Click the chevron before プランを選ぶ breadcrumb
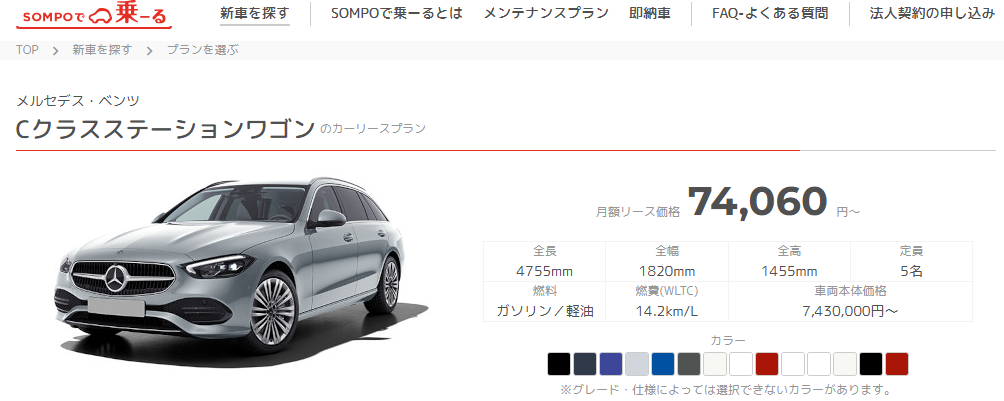The image size is (1004, 401). tap(149, 51)
